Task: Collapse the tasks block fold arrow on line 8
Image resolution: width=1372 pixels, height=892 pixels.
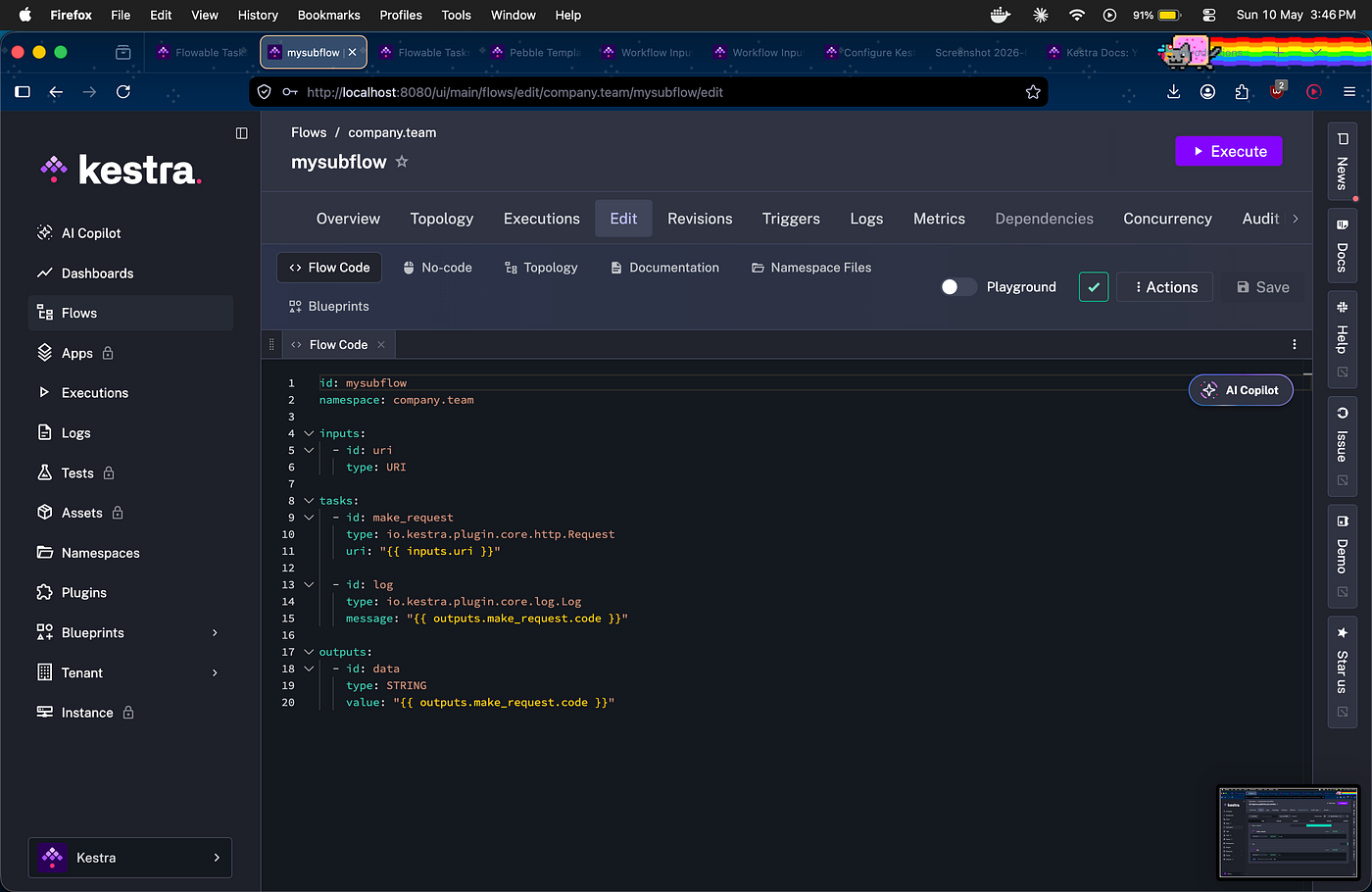Action: click(x=309, y=501)
